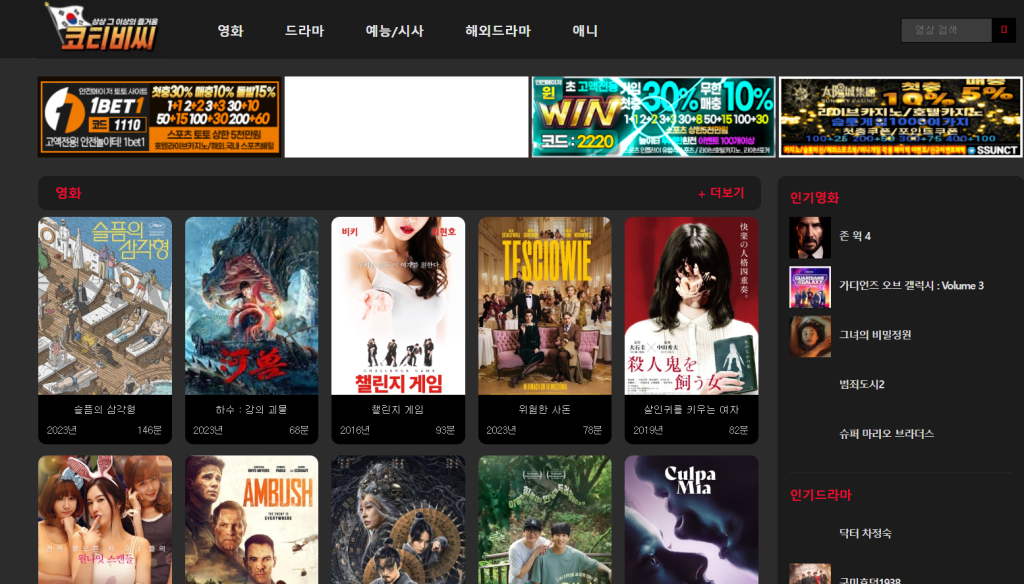This screenshot has width=1024, height=584.
Task: Click the search icon button
Action: point(1004,30)
